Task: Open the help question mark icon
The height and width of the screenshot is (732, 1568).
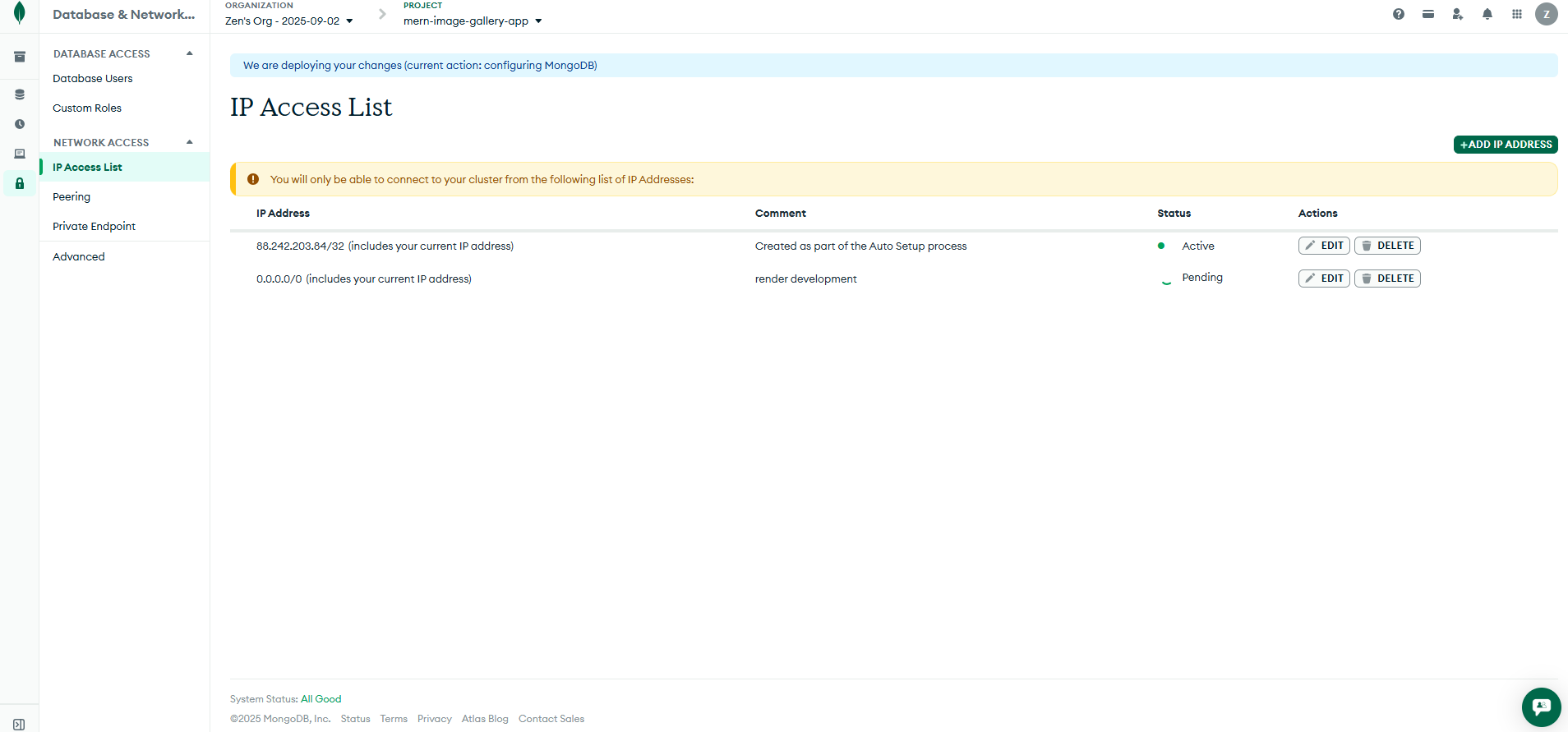Action: tap(1398, 14)
